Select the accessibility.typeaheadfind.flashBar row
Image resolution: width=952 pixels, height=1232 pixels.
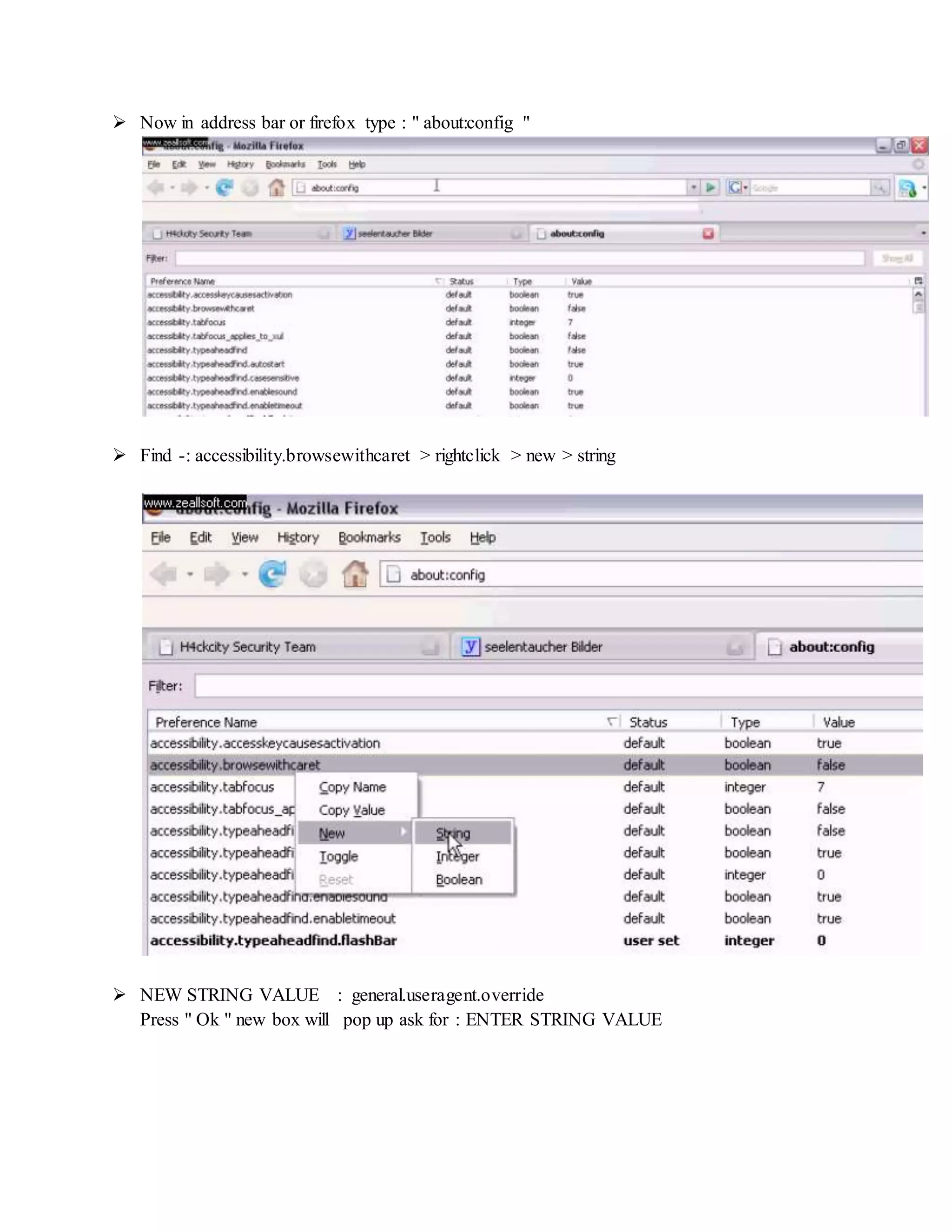click(x=274, y=941)
